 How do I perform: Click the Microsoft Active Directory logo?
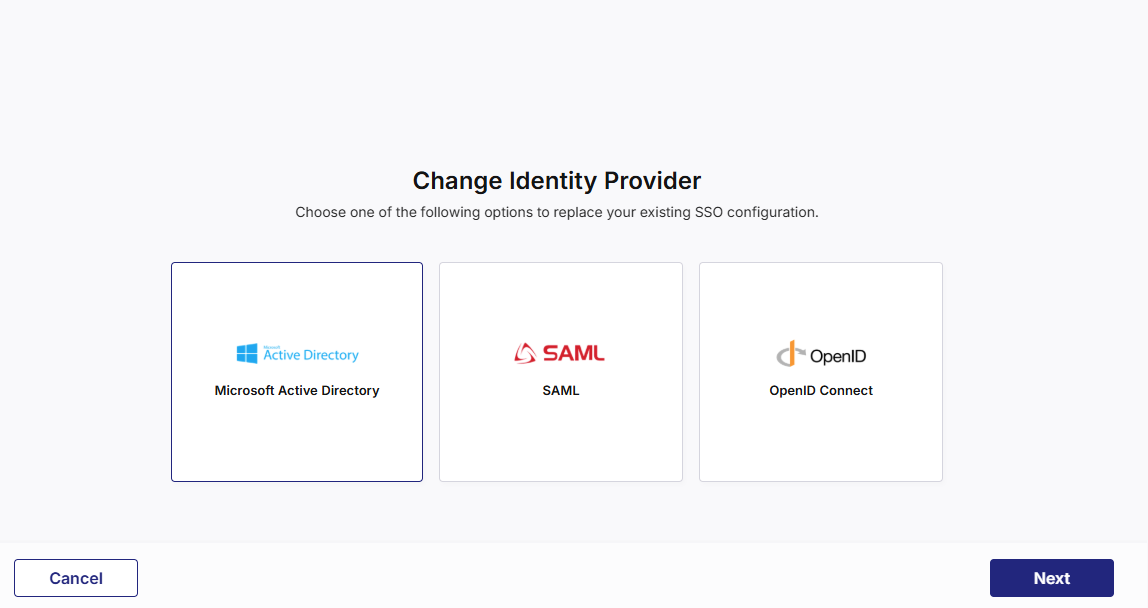pos(297,353)
